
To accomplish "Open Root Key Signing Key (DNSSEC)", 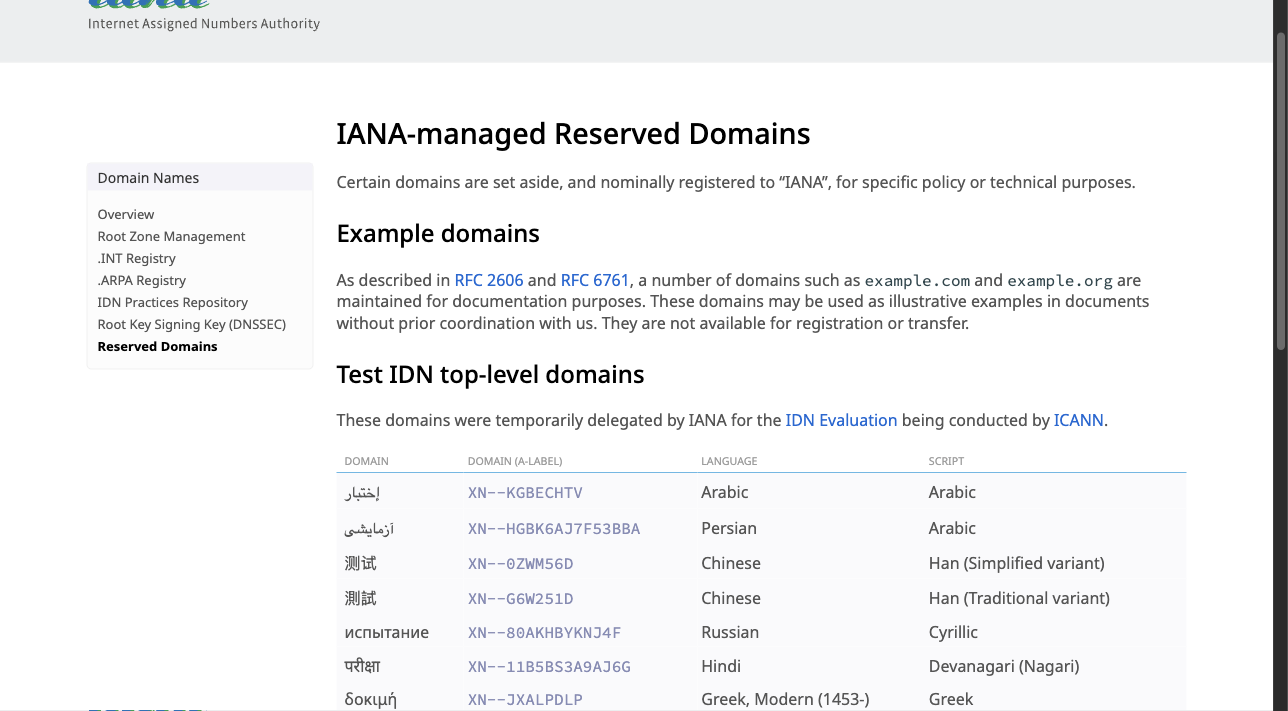I will click(x=191, y=324).
